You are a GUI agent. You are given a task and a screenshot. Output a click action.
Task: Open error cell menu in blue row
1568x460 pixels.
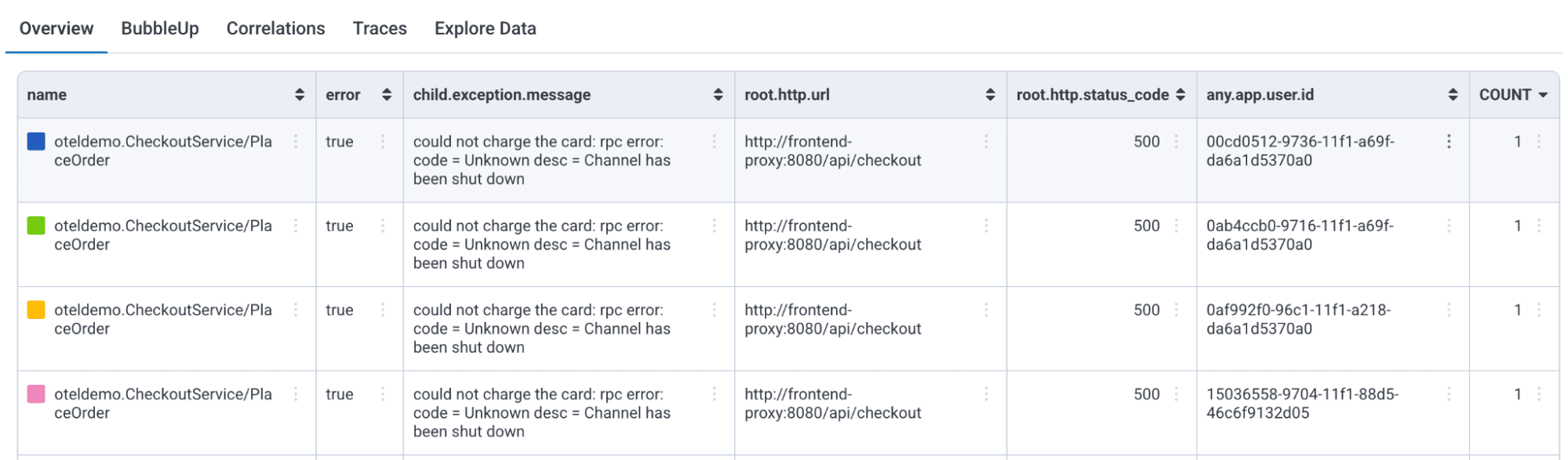(x=383, y=141)
